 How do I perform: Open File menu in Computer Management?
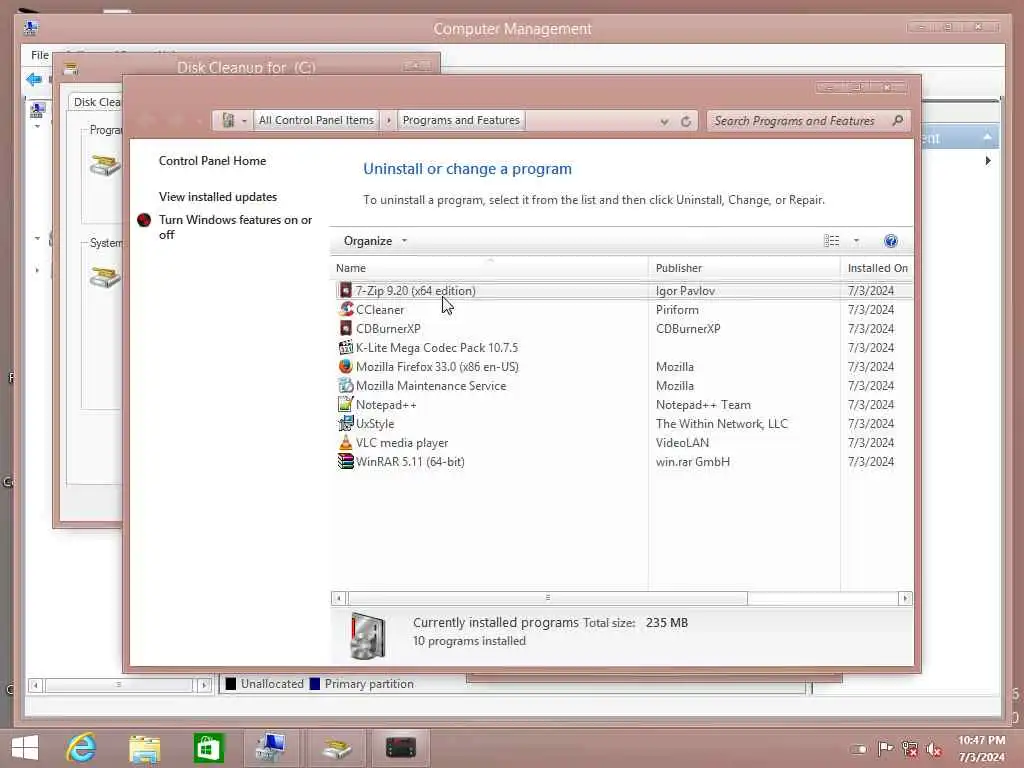tap(39, 55)
